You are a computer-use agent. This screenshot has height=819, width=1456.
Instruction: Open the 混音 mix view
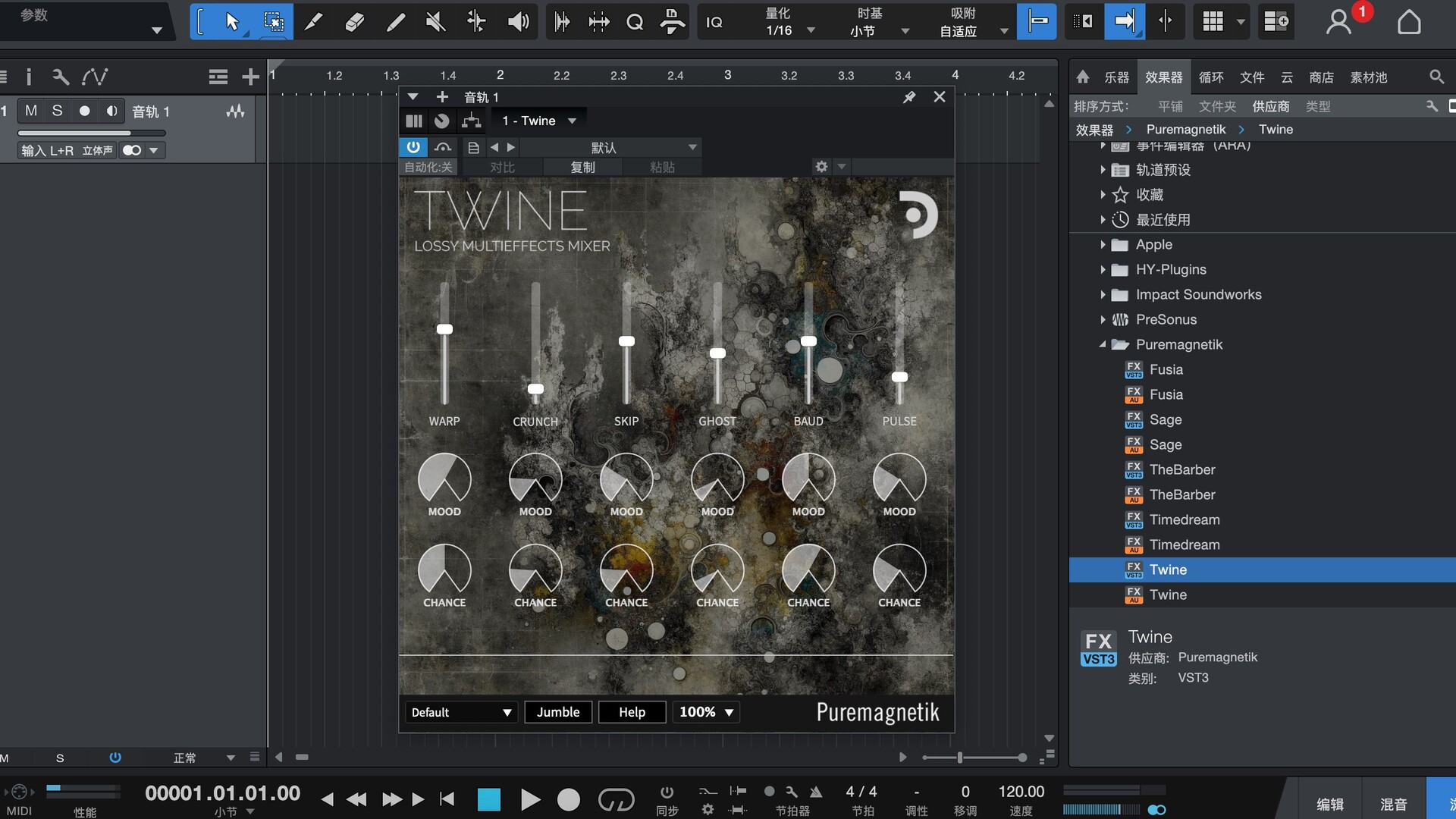(x=1393, y=804)
